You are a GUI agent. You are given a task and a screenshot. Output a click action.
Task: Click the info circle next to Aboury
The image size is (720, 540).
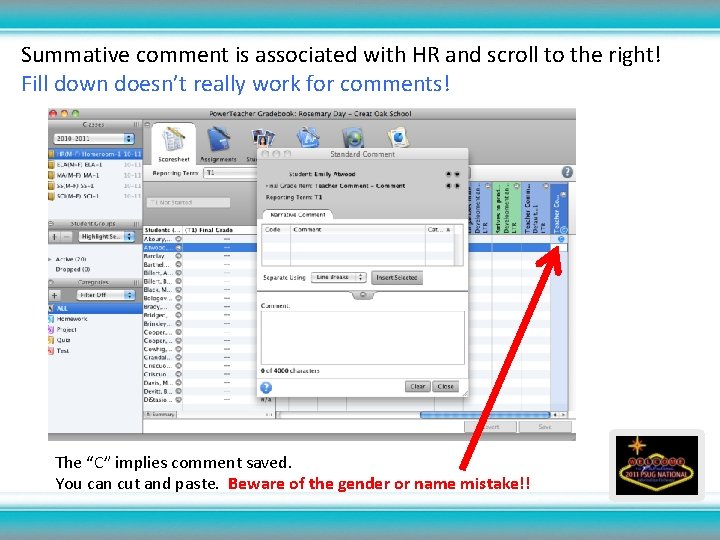pyautogui.click(x=179, y=239)
